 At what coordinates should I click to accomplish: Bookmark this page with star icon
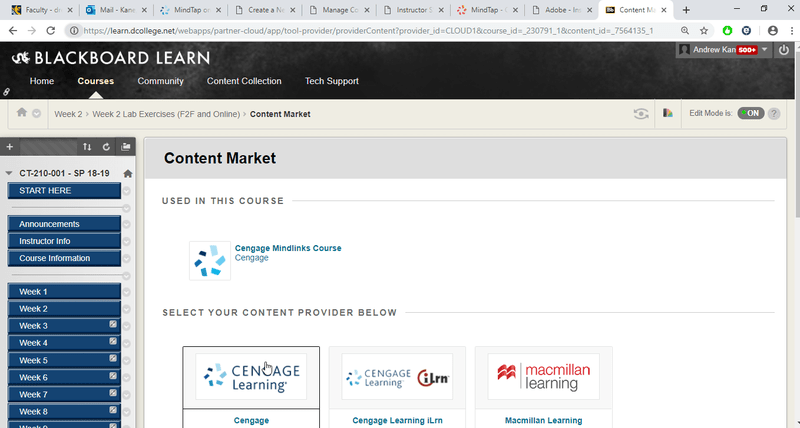[704, 31]
